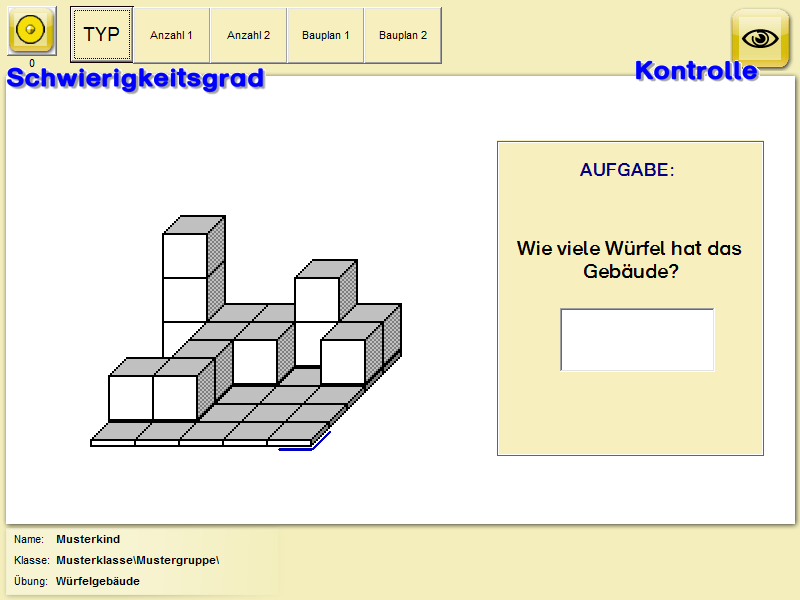Click the Klasse value Musterklasse\Mustergruppe
Viewport: 800px width, 600px height.
[137, 560]
